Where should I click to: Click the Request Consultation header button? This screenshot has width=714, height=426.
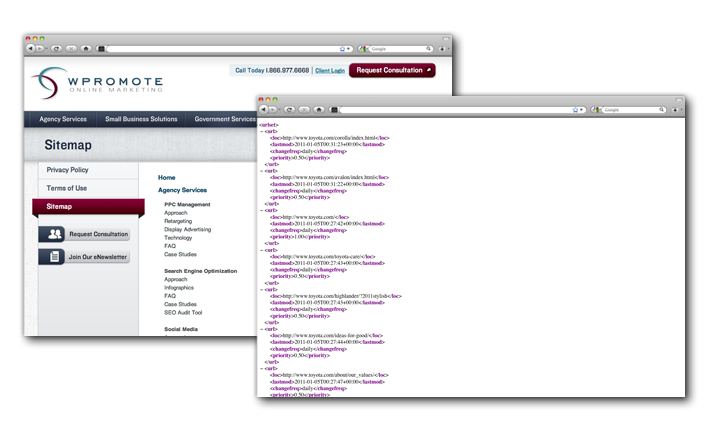[x=393, y=70]
